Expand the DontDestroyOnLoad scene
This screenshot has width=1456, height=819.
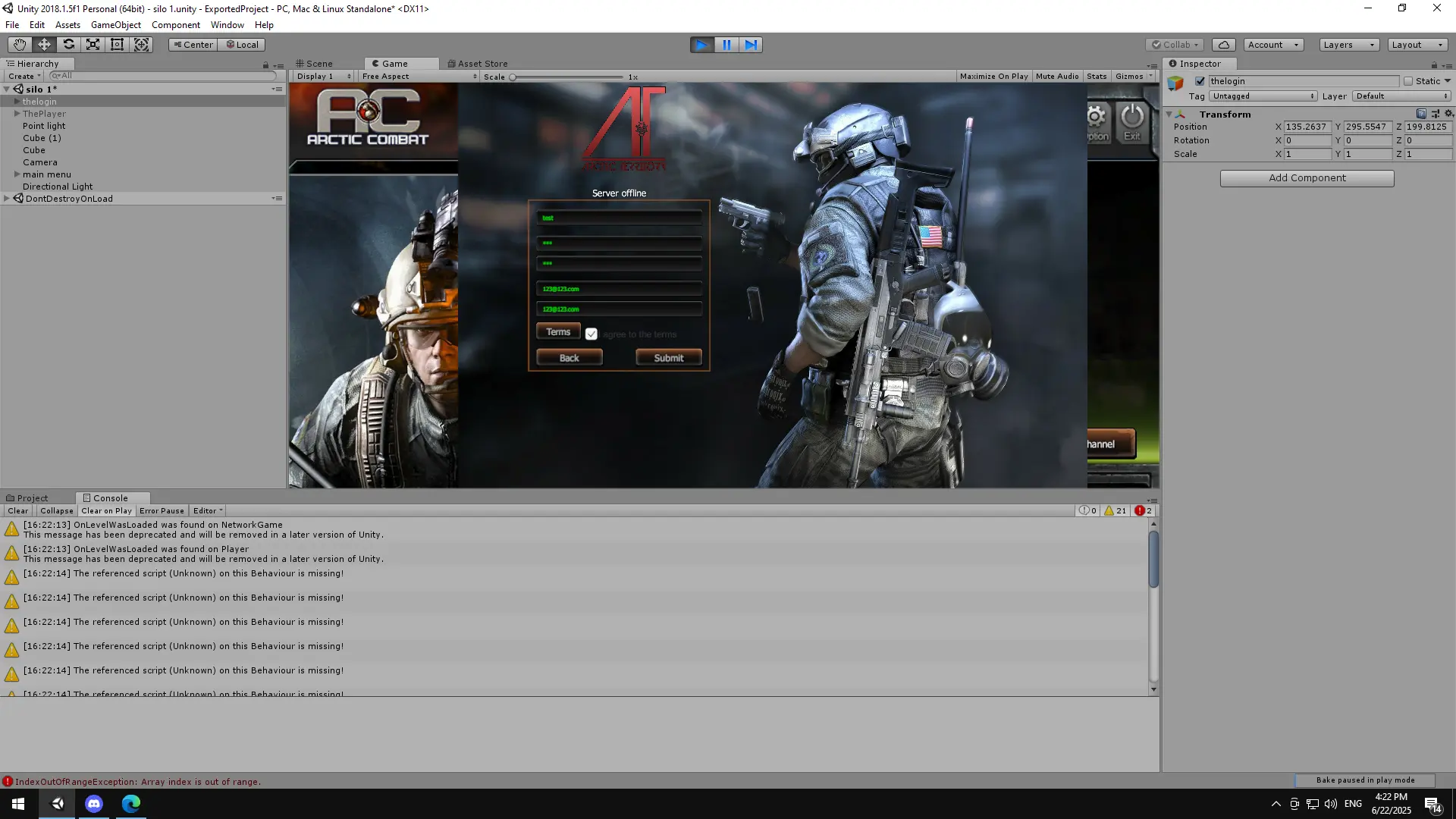tap(6, 199)
